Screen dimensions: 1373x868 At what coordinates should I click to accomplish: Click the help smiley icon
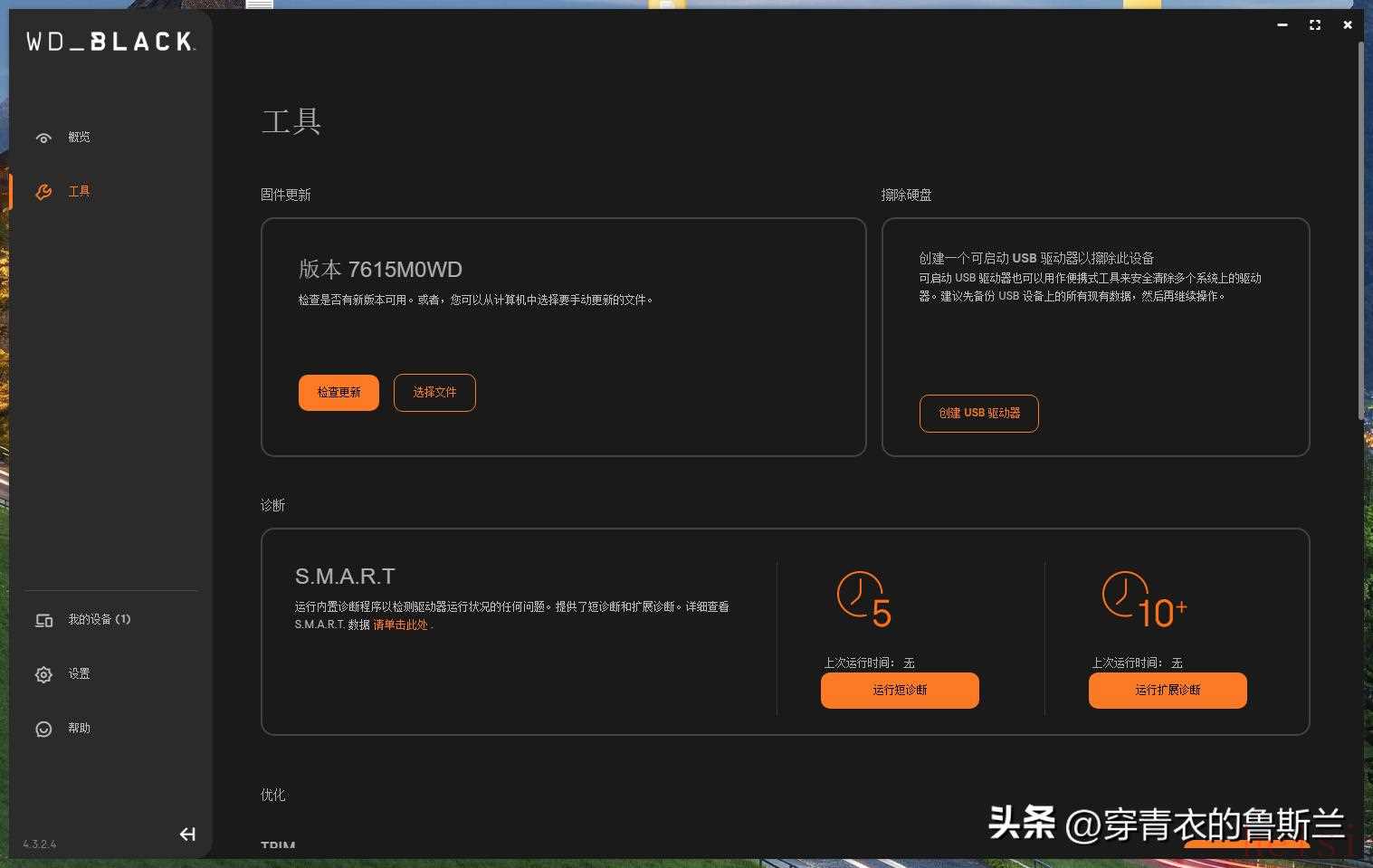(43, 729)
